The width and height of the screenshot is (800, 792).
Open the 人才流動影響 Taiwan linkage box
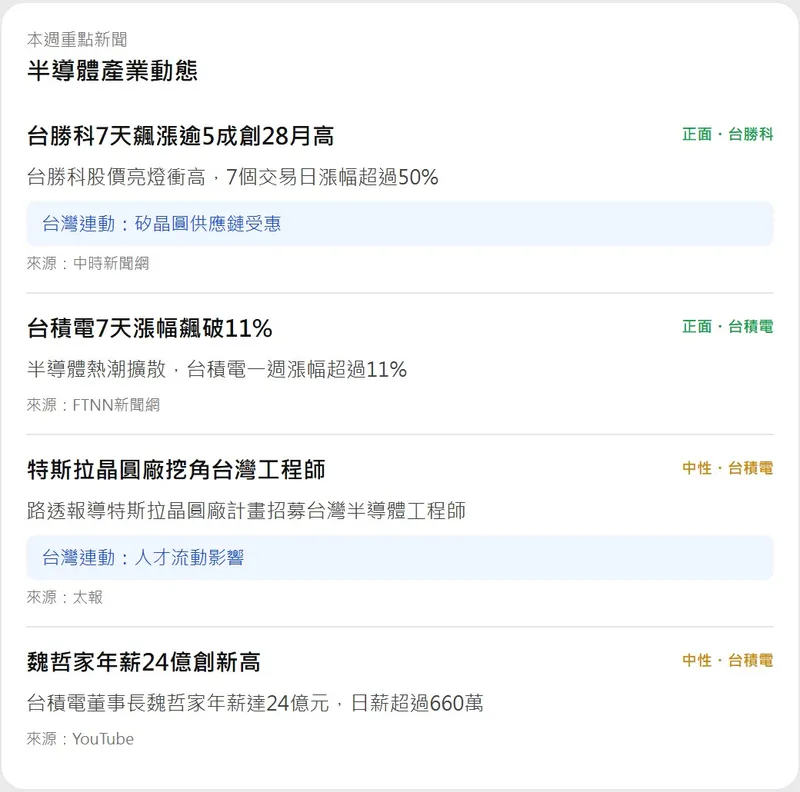tap(399, 557)
